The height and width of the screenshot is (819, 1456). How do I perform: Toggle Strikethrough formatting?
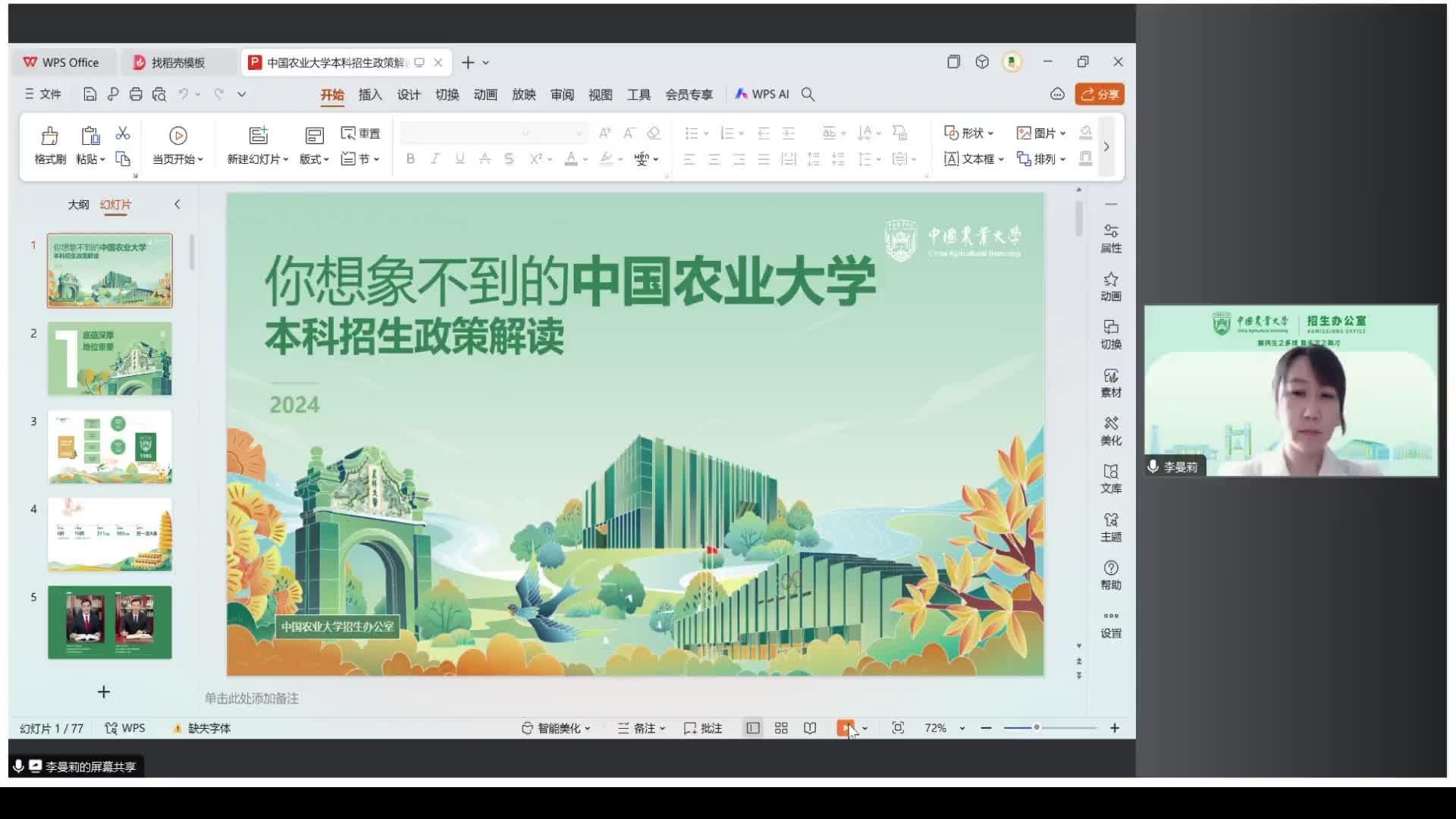pos(485,158)
